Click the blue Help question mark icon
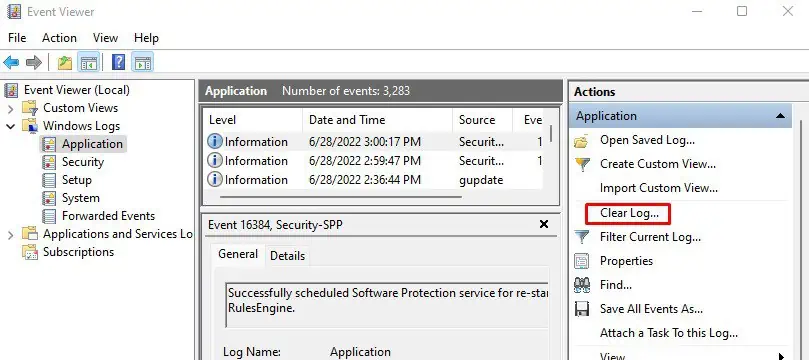The height and width of the screenshot is (360, 809). tap(118, 63)
